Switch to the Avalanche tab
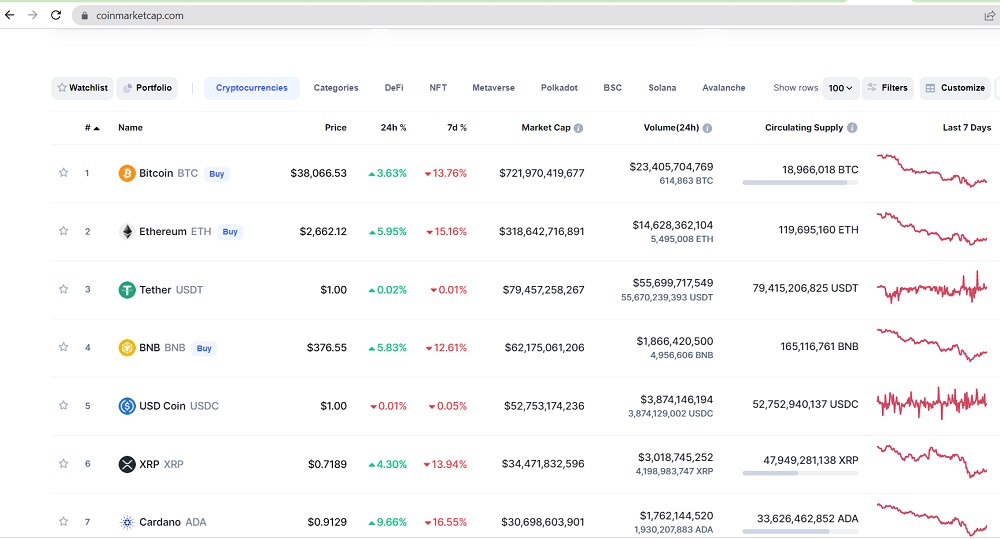1000x539 pixels. point(723,88)
